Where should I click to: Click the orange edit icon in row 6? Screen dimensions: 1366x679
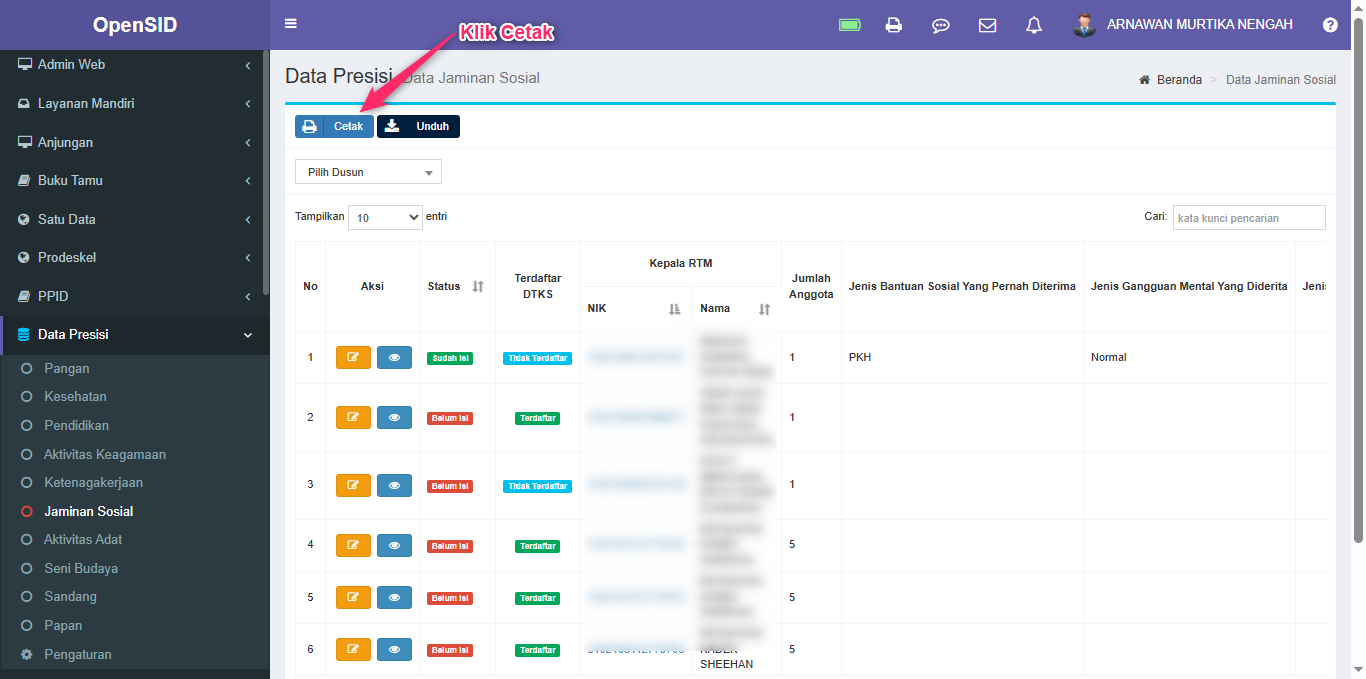tap(353, 649)
